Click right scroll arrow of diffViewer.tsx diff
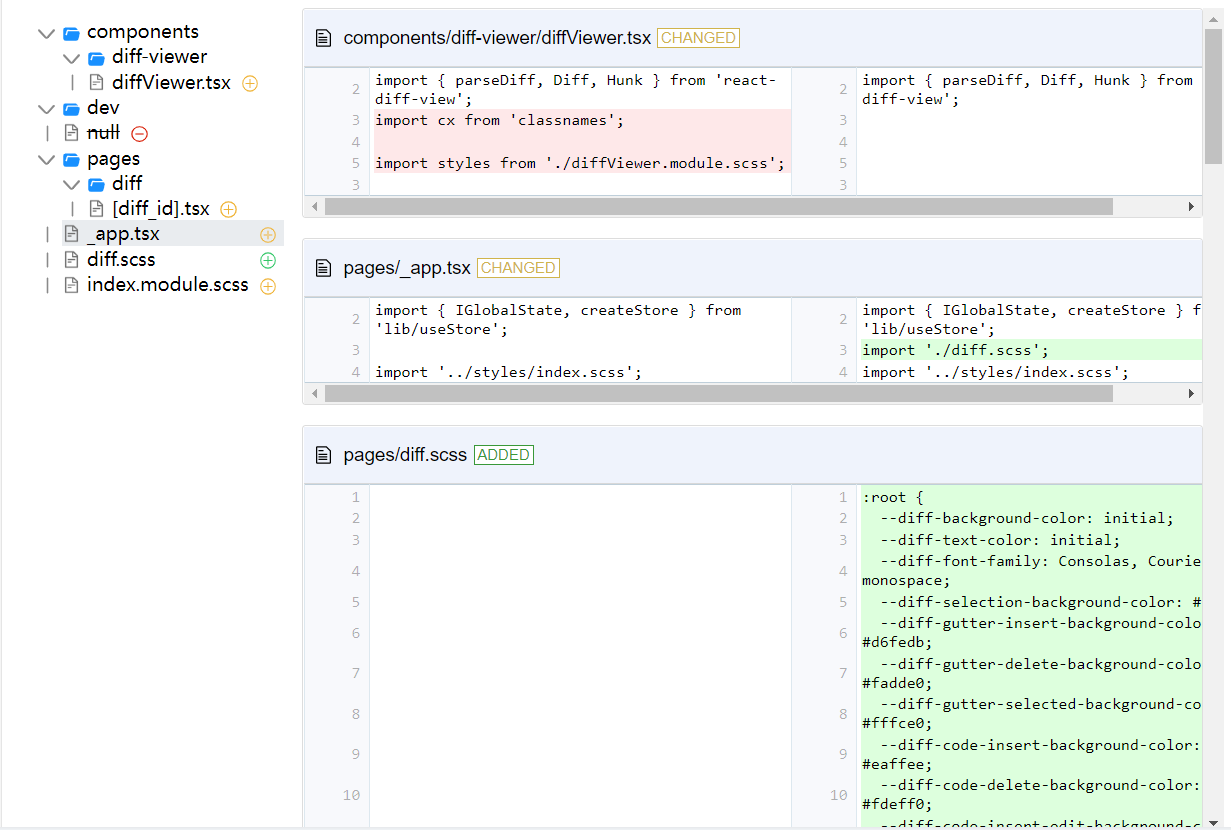This screenshot has width=1231, height=830. point(1191,206)
